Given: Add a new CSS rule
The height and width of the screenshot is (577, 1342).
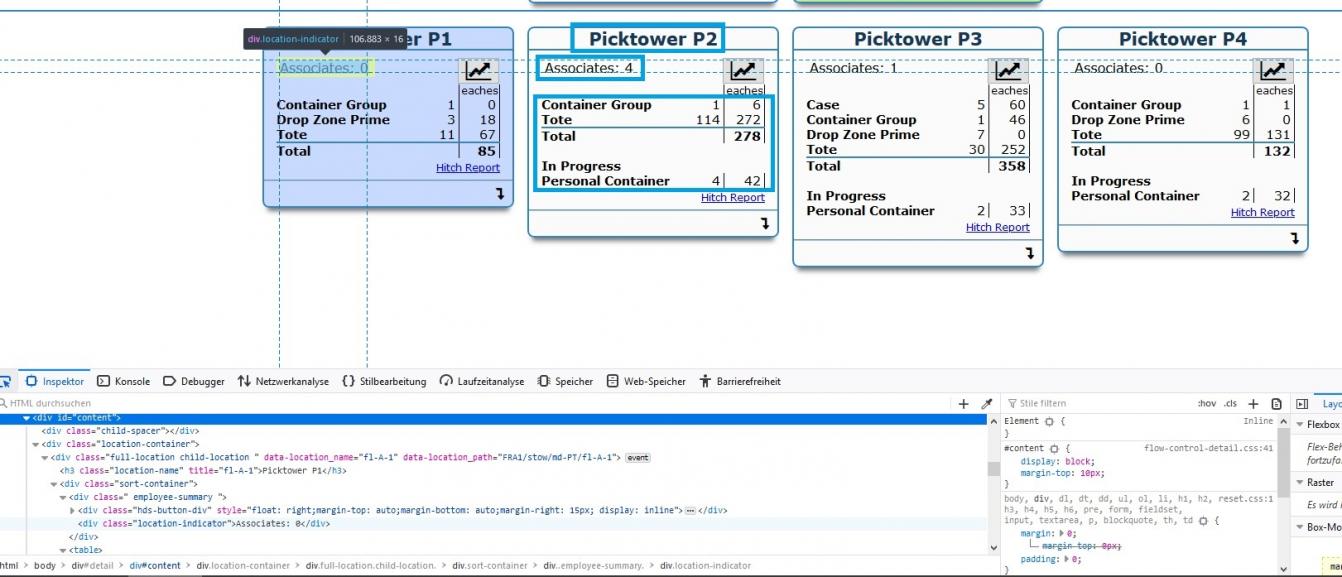Looking at the screenshot, I should click(1254, 404).
